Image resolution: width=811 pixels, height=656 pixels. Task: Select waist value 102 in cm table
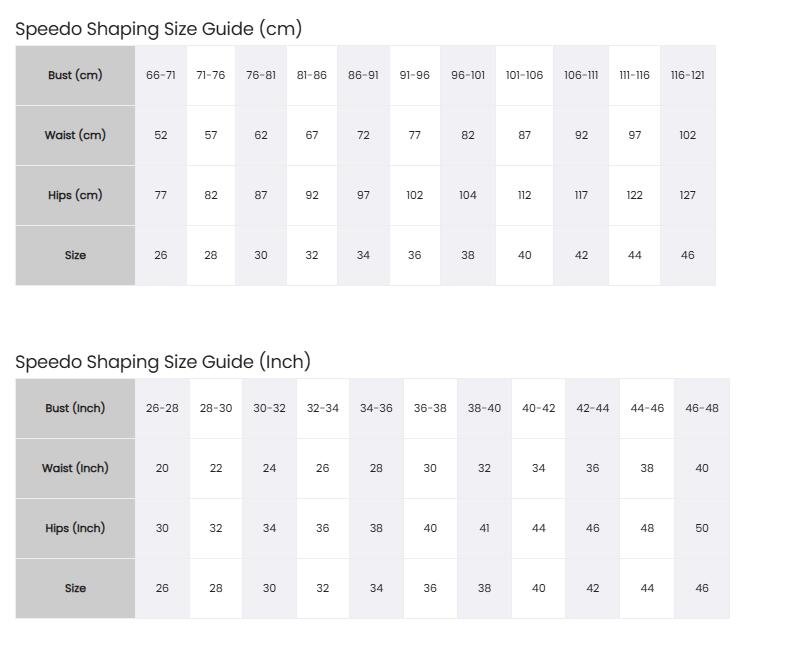point(687,135)
